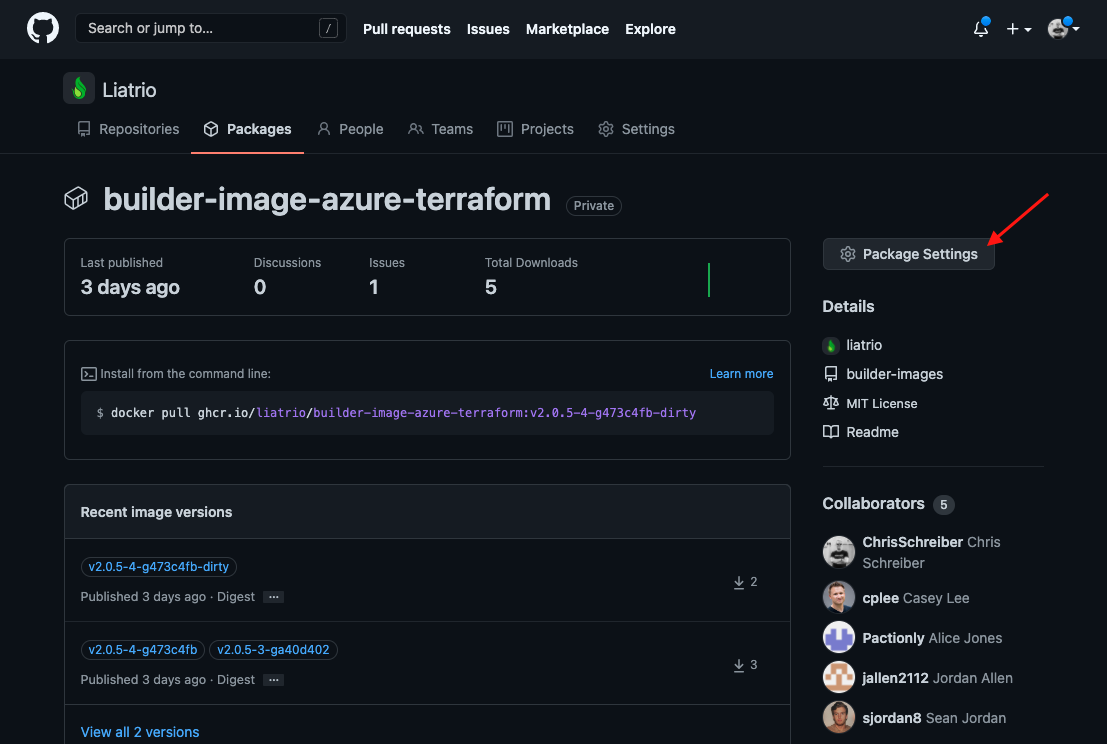Open jallen2112 Jordan Allen profile
This screenshot has height=744, width=1107.
point(938,678)
